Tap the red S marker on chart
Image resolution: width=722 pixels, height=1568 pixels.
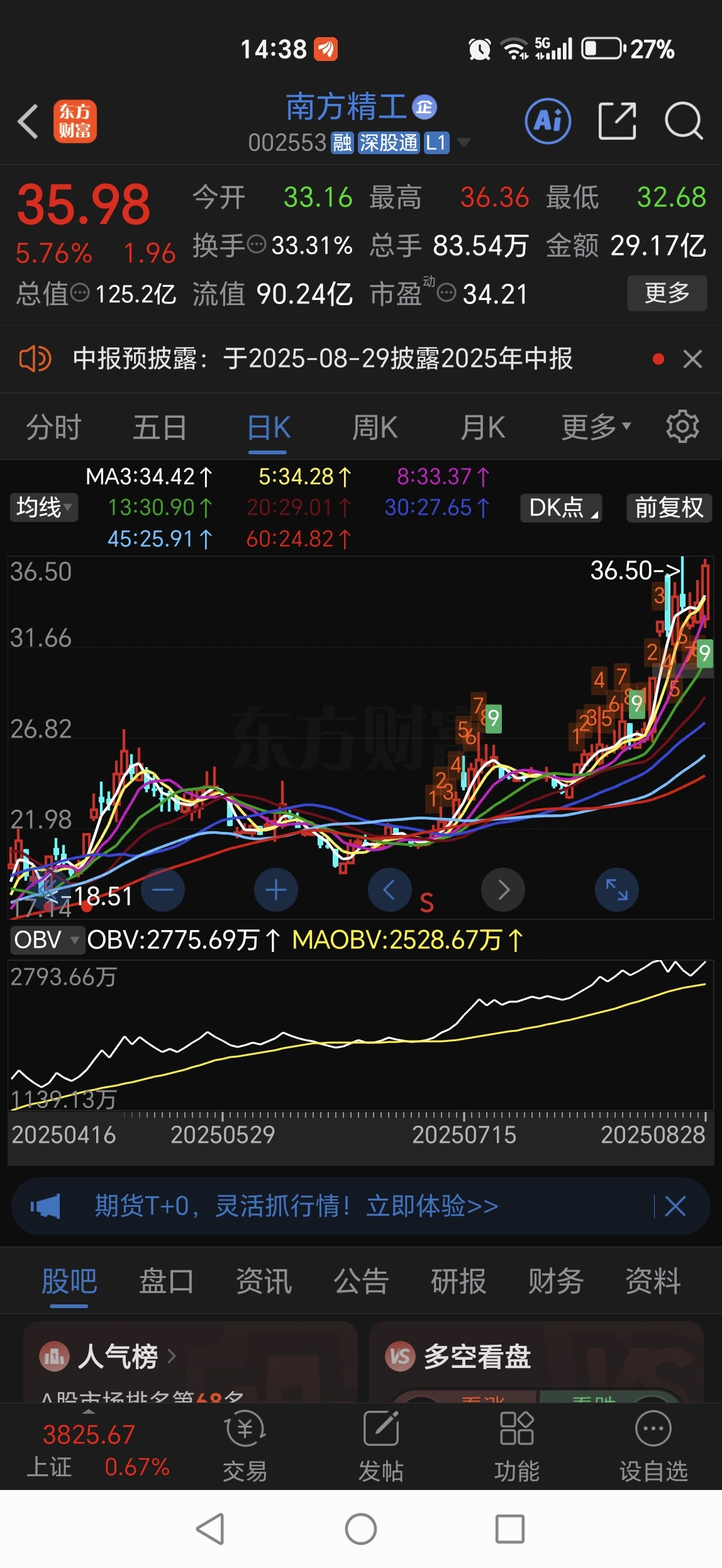pos(427,903)
